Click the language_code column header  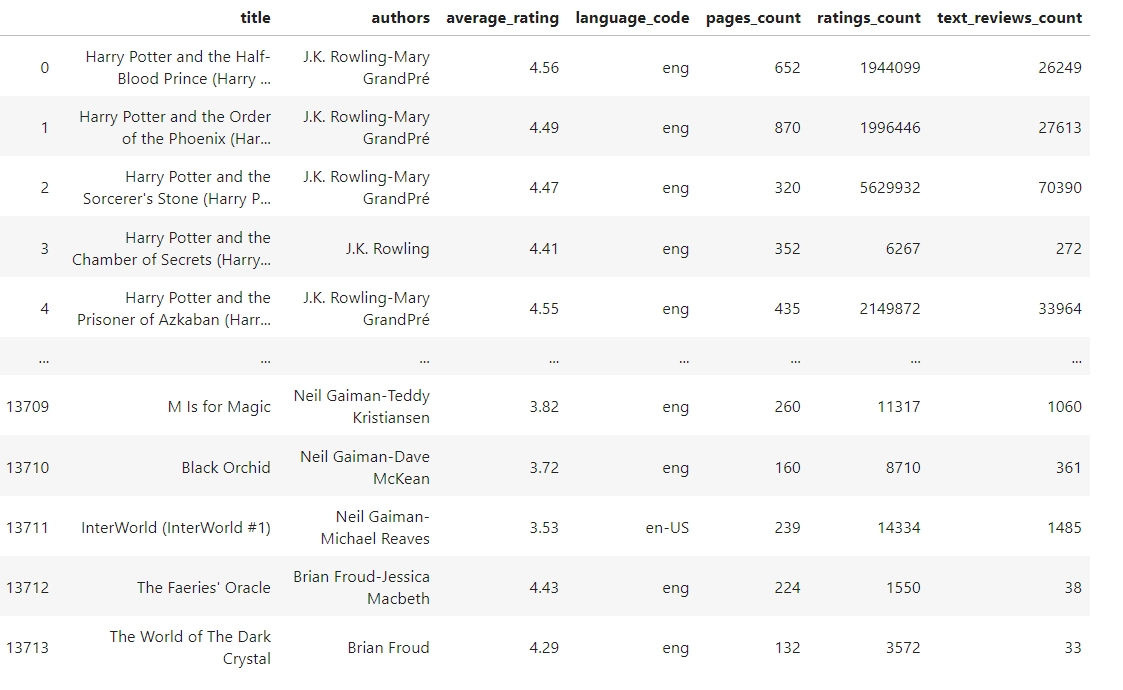point(632,18)
